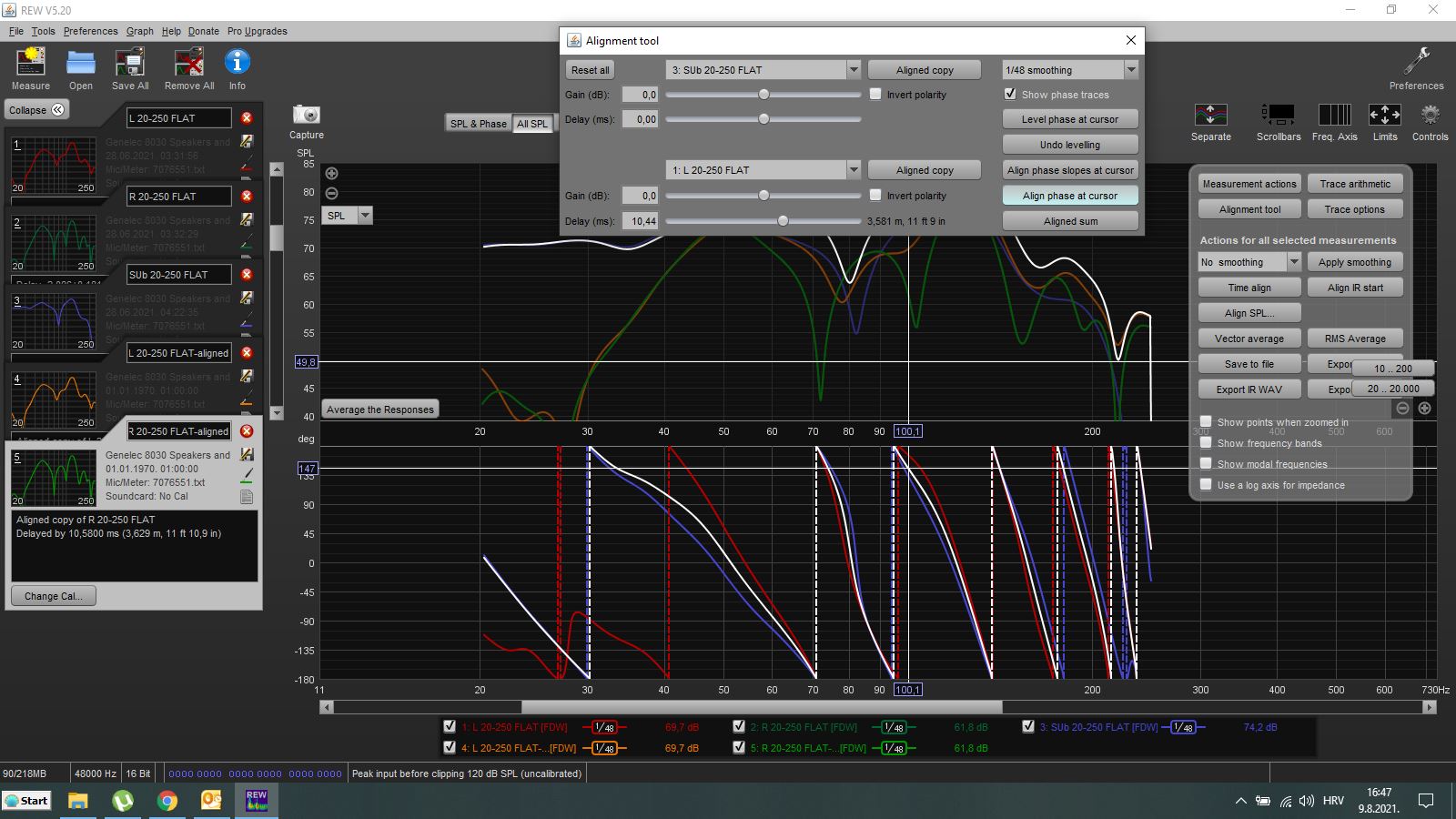Image resolution: width=1456 pixels, height=819 pixels.
Task: Open the 1: L 20-250 FLAT measurement dropdown
Action: pyautogui.click(x=854, y=170)
